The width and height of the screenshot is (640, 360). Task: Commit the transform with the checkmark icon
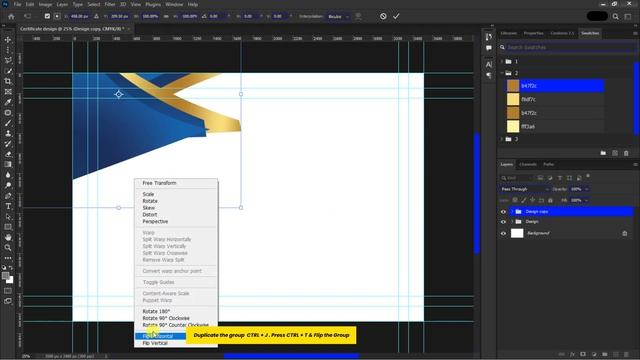[396, 16]
